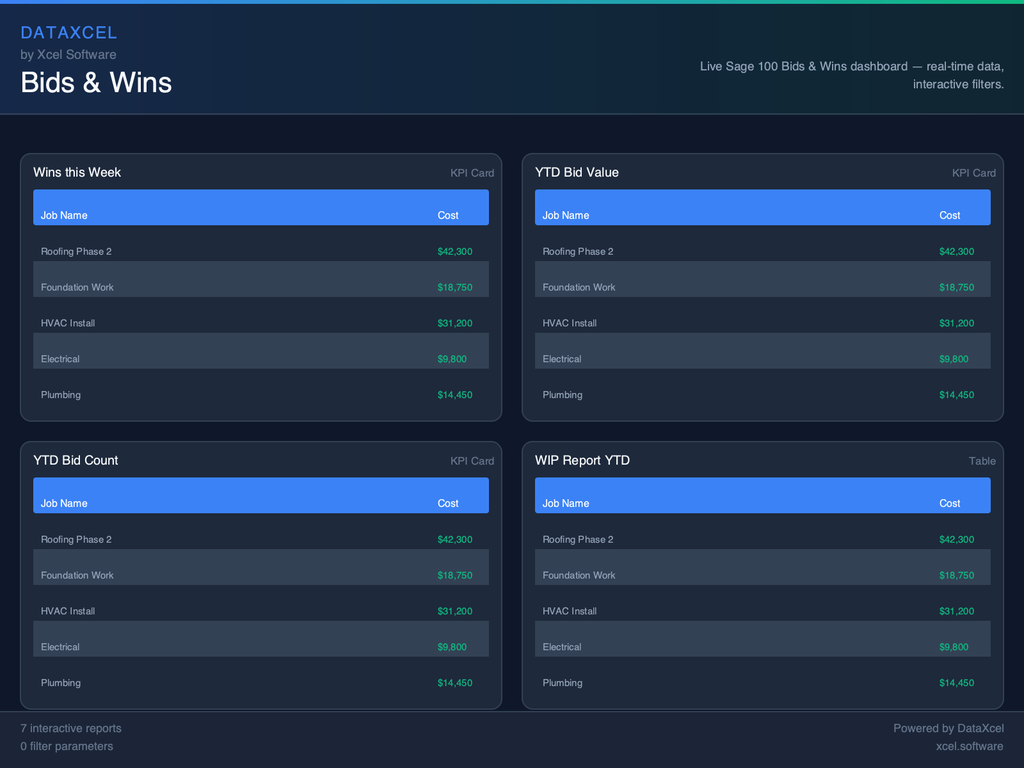This screenshot has width=1024, height=768.
Task: Click $42,300 cost in WIP Report YTD
Action: tap(956, 539)
